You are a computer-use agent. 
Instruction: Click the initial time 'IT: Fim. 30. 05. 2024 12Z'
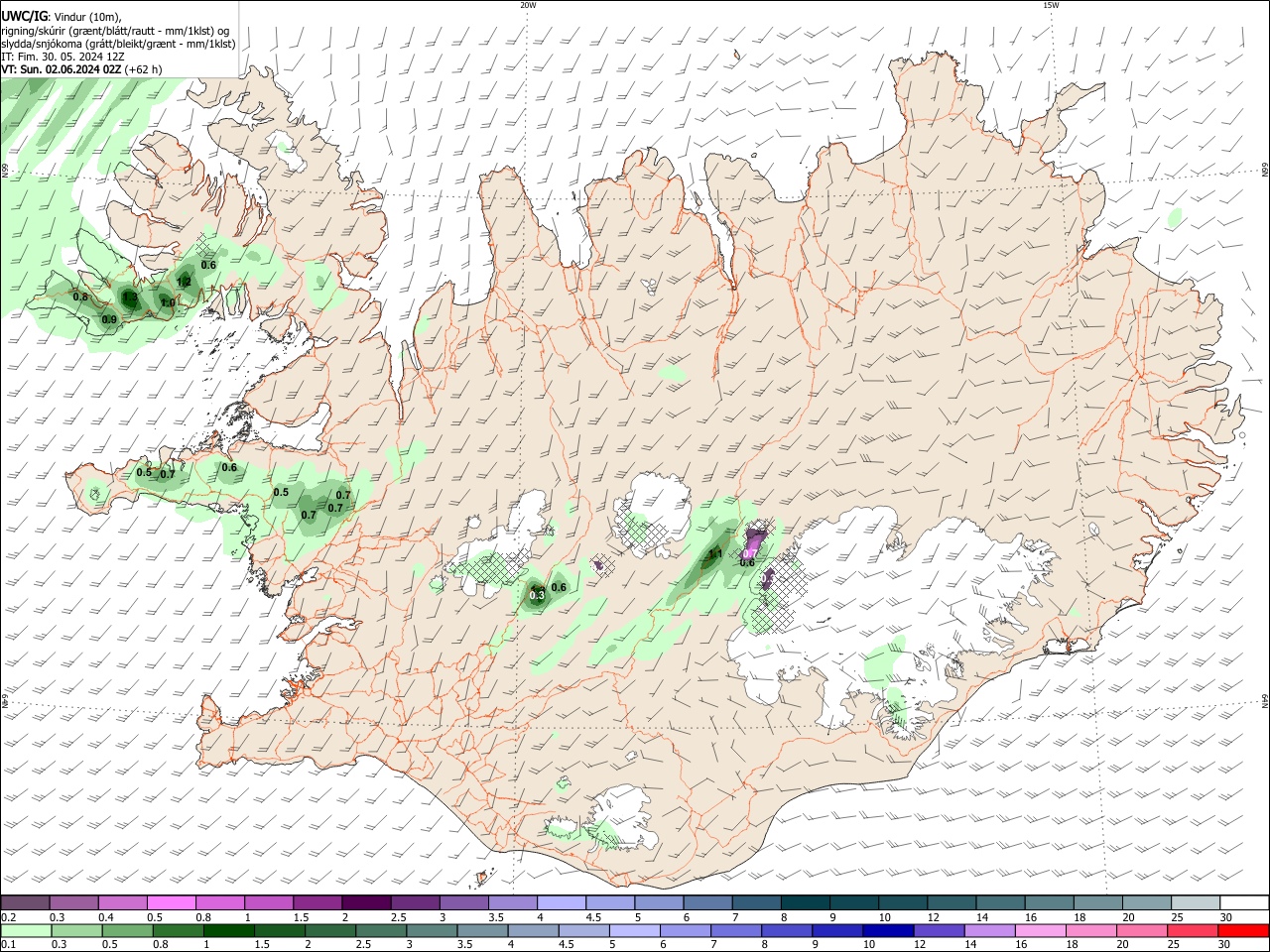tap(63, 57)
